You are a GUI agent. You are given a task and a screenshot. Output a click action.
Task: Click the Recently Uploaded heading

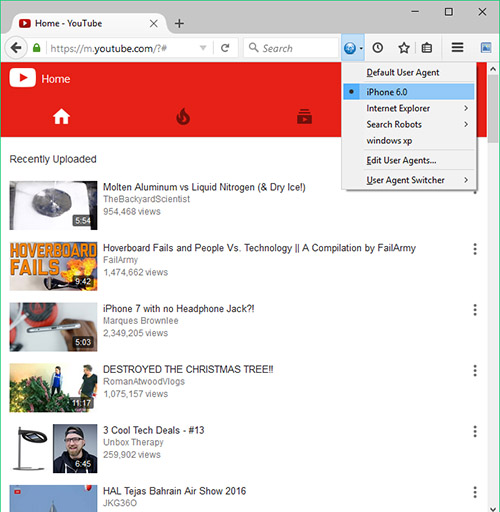tap(53, 159)
